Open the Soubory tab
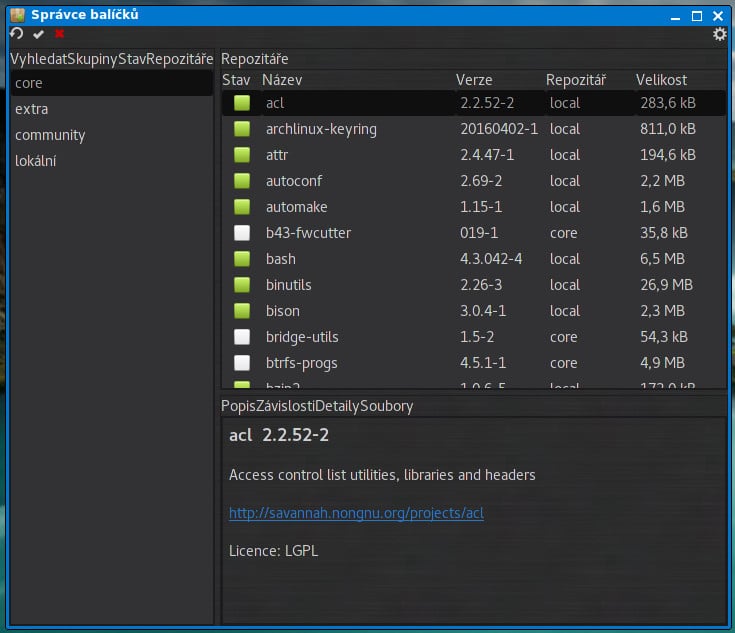Screen dimensions: 735x633 click(386, 406)
